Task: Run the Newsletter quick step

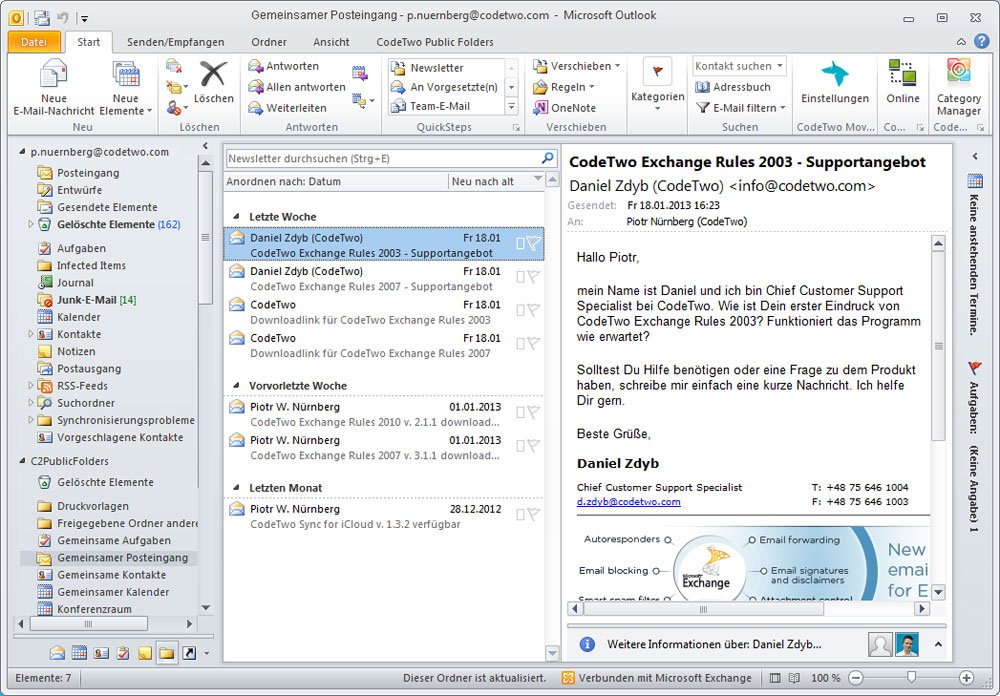Action: 436,68
